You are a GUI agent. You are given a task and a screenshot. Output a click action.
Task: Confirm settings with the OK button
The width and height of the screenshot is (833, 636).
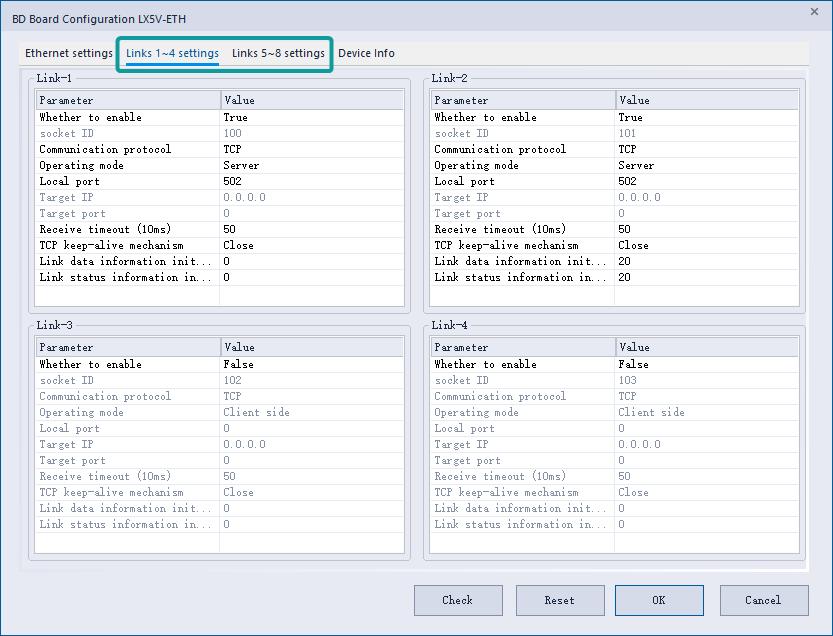coord(658,600)
